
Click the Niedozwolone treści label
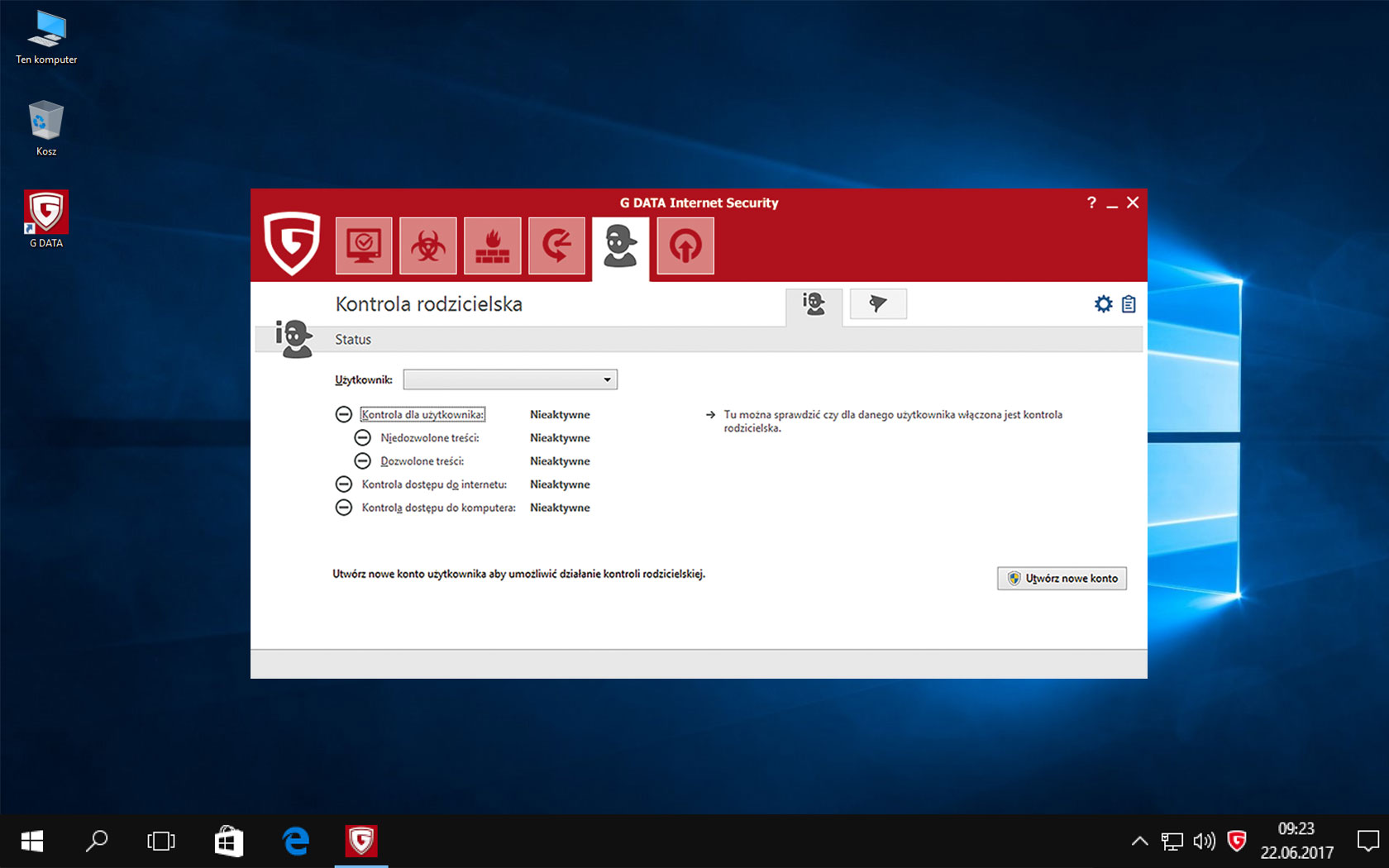(430, 438)
